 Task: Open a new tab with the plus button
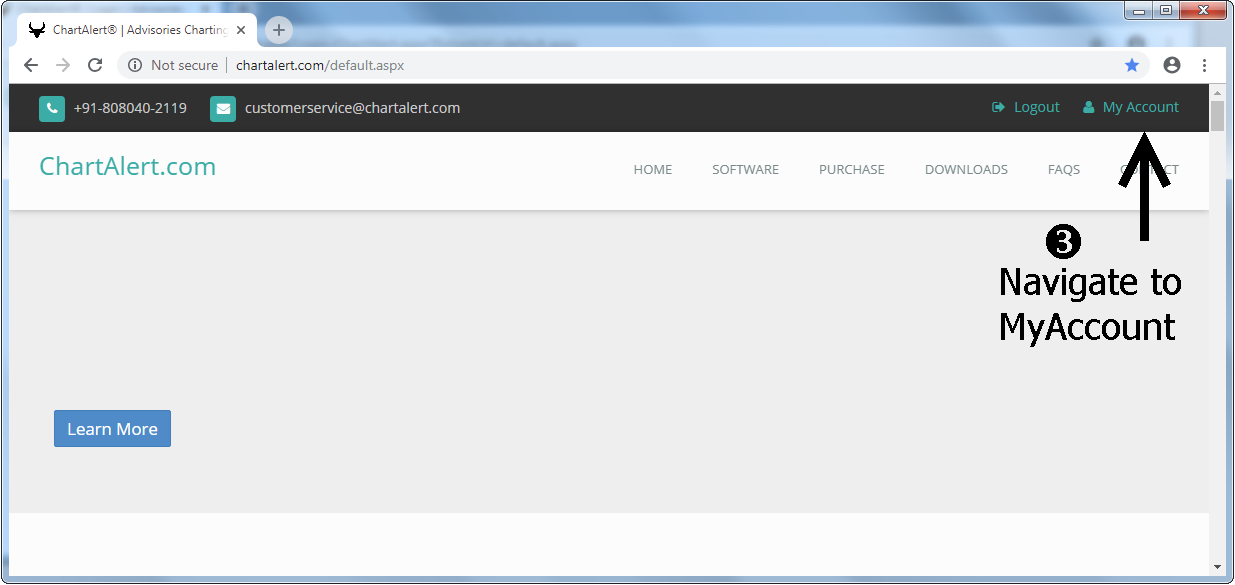pos(279,30)
